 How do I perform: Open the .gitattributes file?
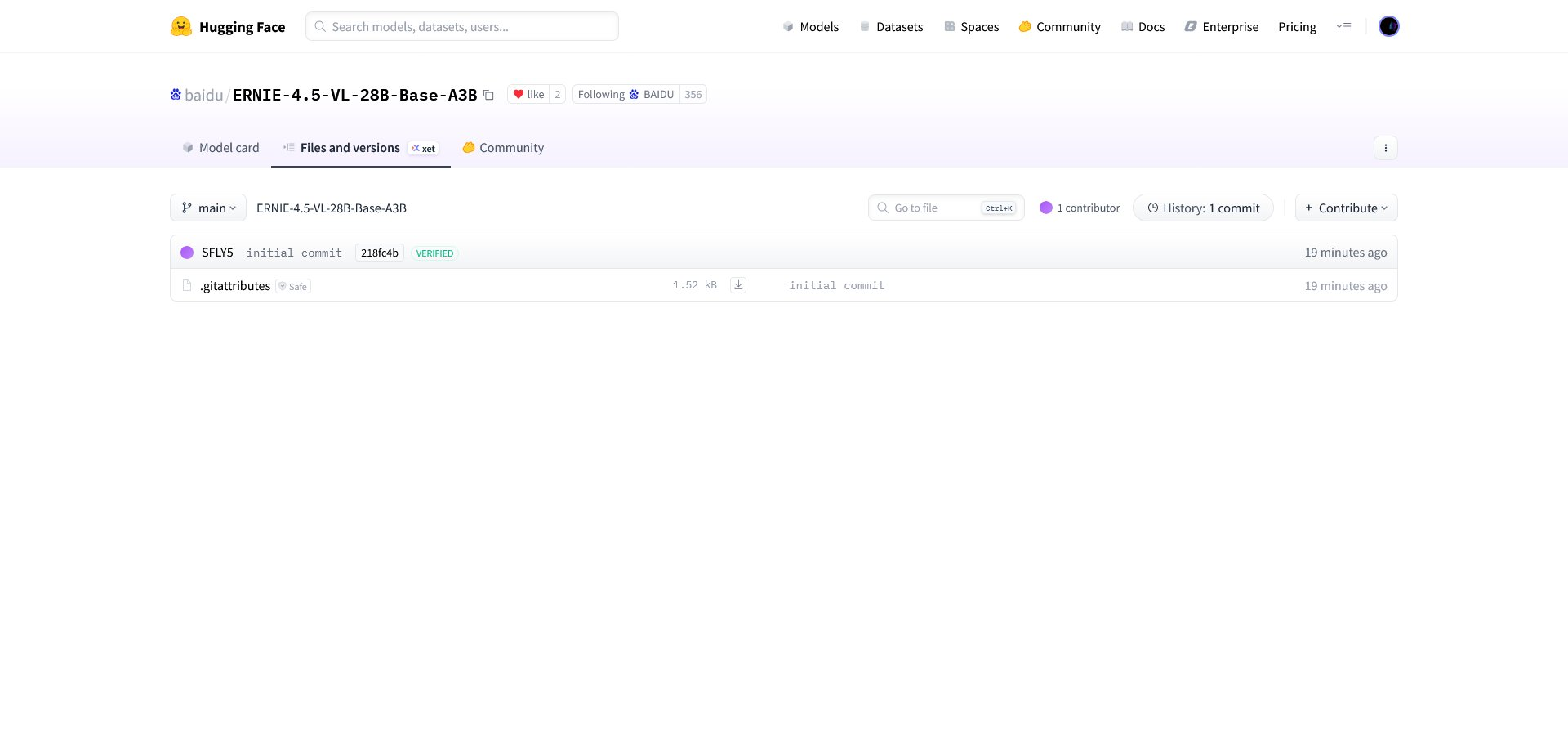pos(235,285)
